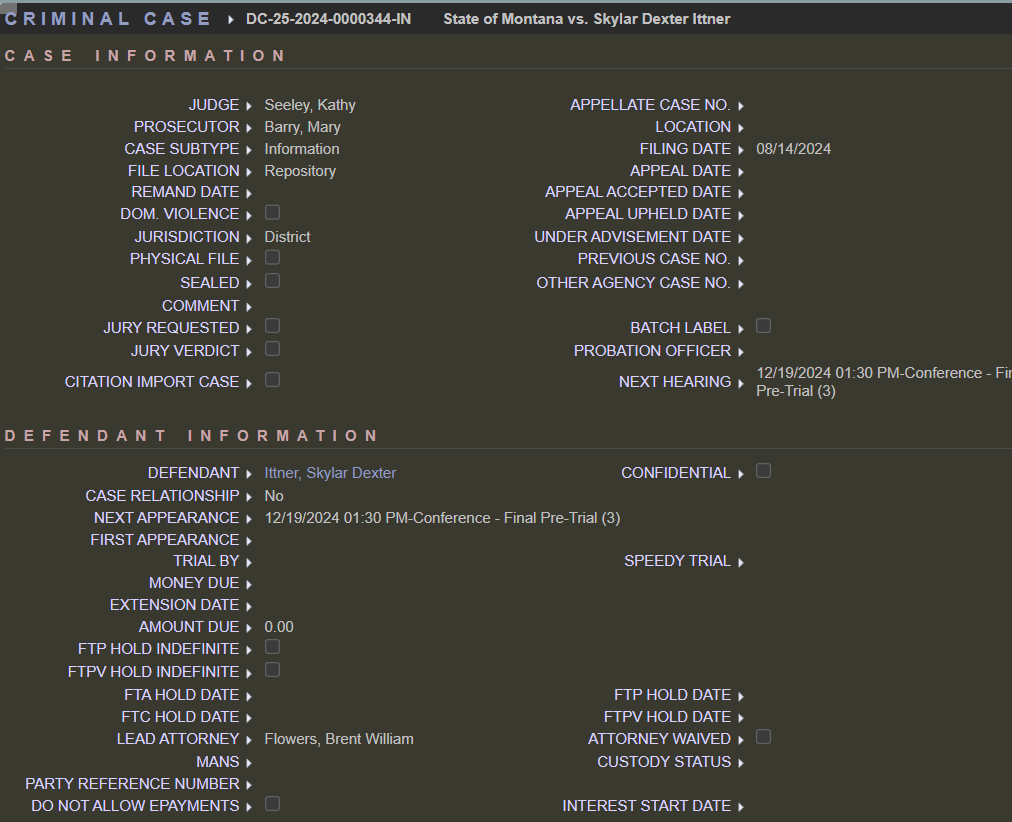
Task: Click the APPEAL ACCEPTED DATE label
Action: 638,192
